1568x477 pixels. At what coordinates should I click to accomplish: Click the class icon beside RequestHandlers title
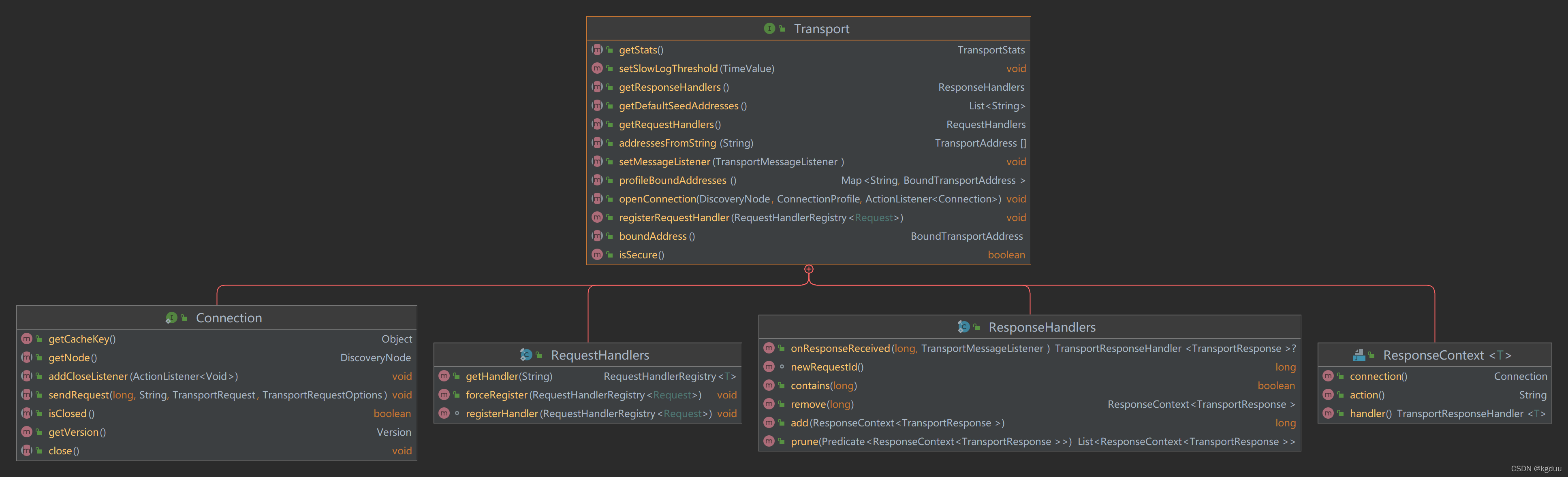point(526,355)
